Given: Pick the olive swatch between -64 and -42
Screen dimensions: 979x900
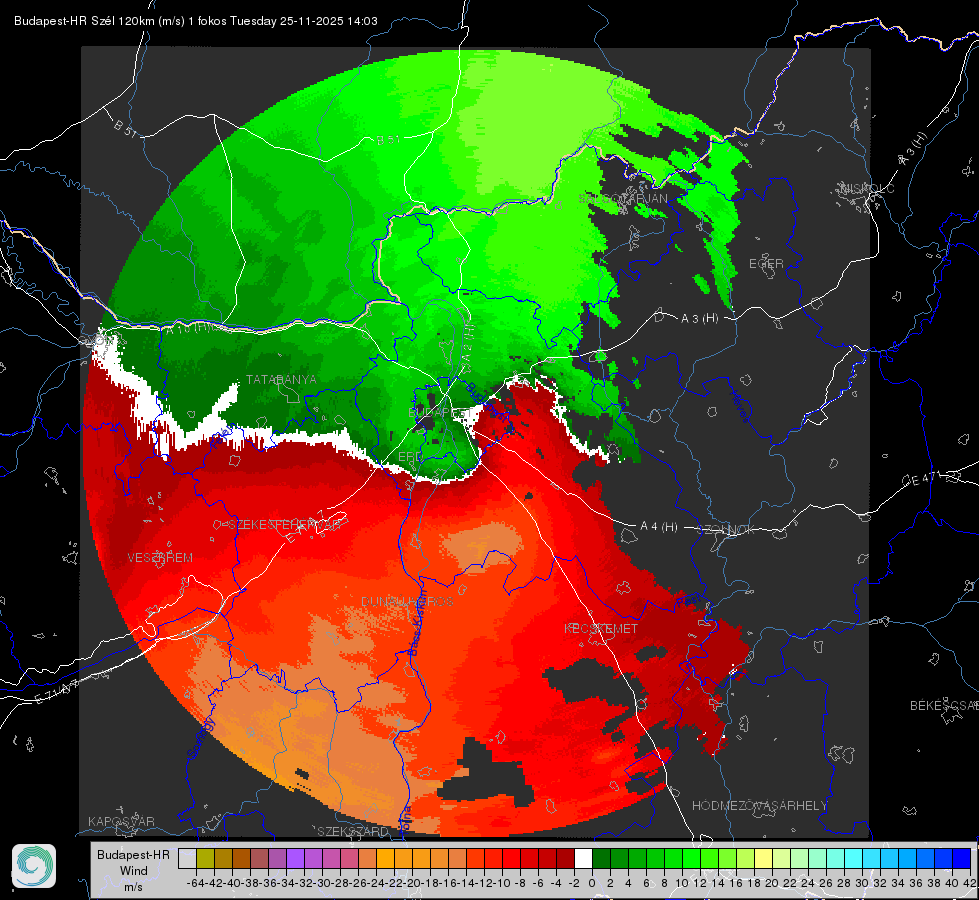Looking at the screenshot, I should pos(205,858).
